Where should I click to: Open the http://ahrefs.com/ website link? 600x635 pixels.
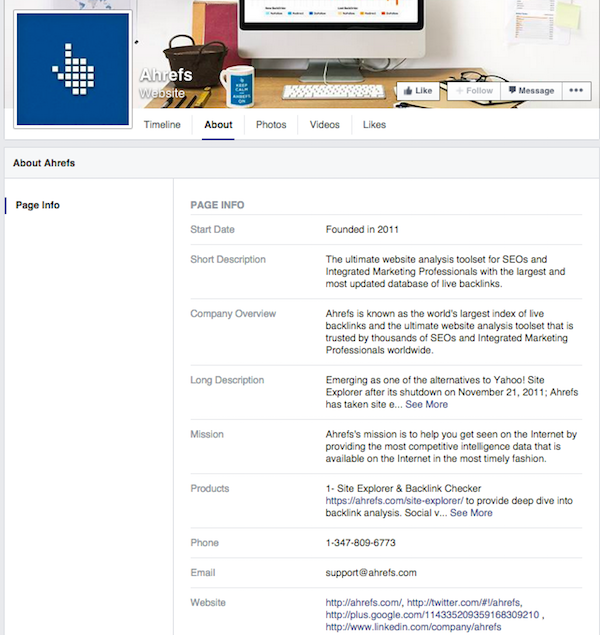point(363,603)
